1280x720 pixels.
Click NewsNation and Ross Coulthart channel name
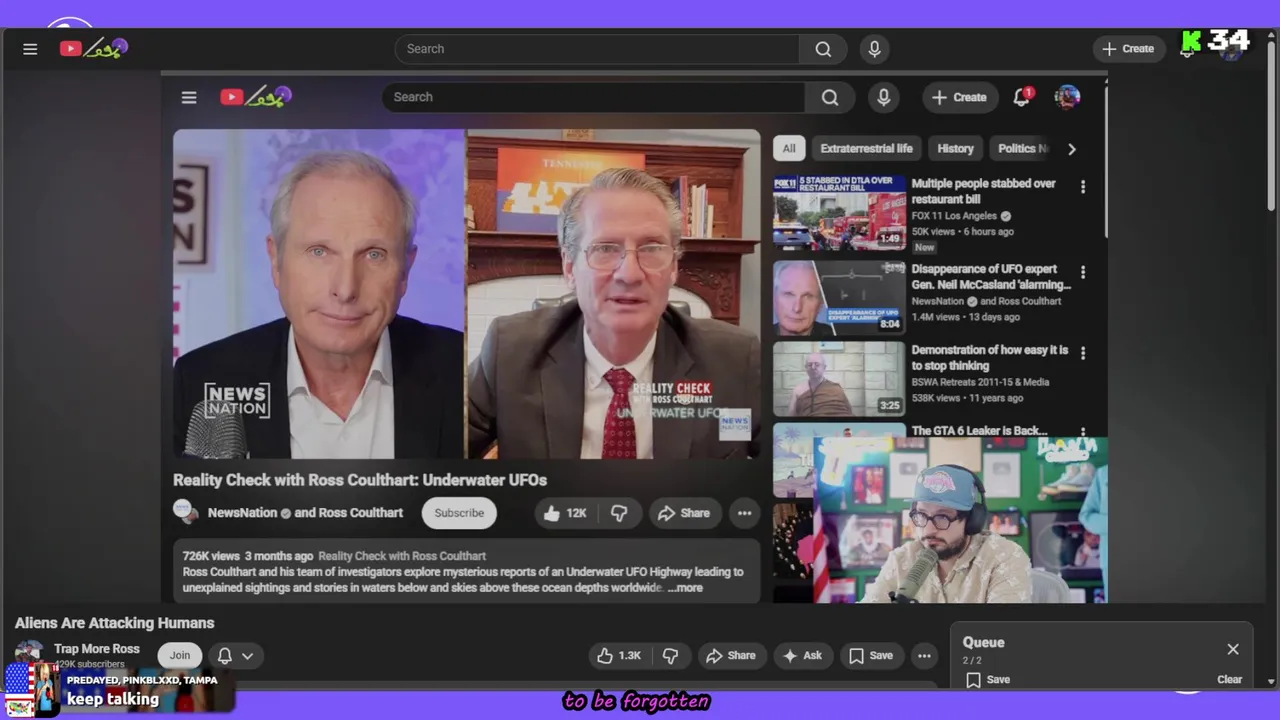(x=305, y=513)
